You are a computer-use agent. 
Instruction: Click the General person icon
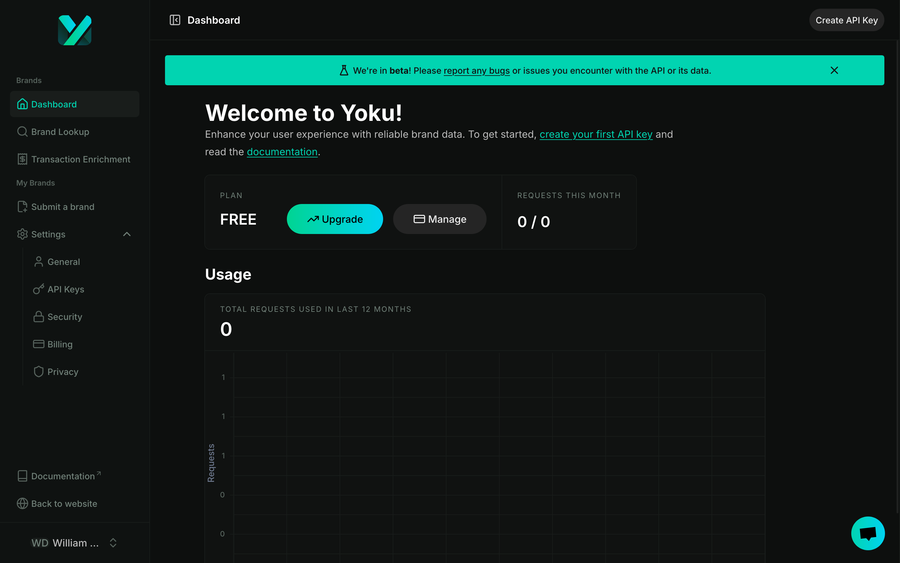pyautogui.click(x=38, y=262)
